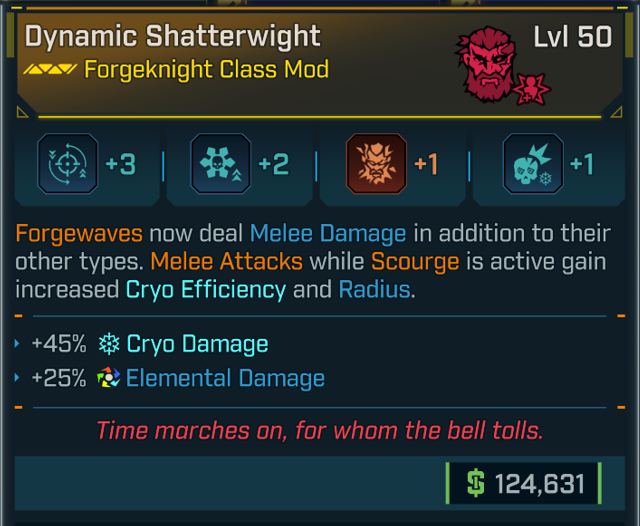This screenshot has width=640, height=526.
Task: Click the orange Forgewaves keyword
Action: [78, 234]
